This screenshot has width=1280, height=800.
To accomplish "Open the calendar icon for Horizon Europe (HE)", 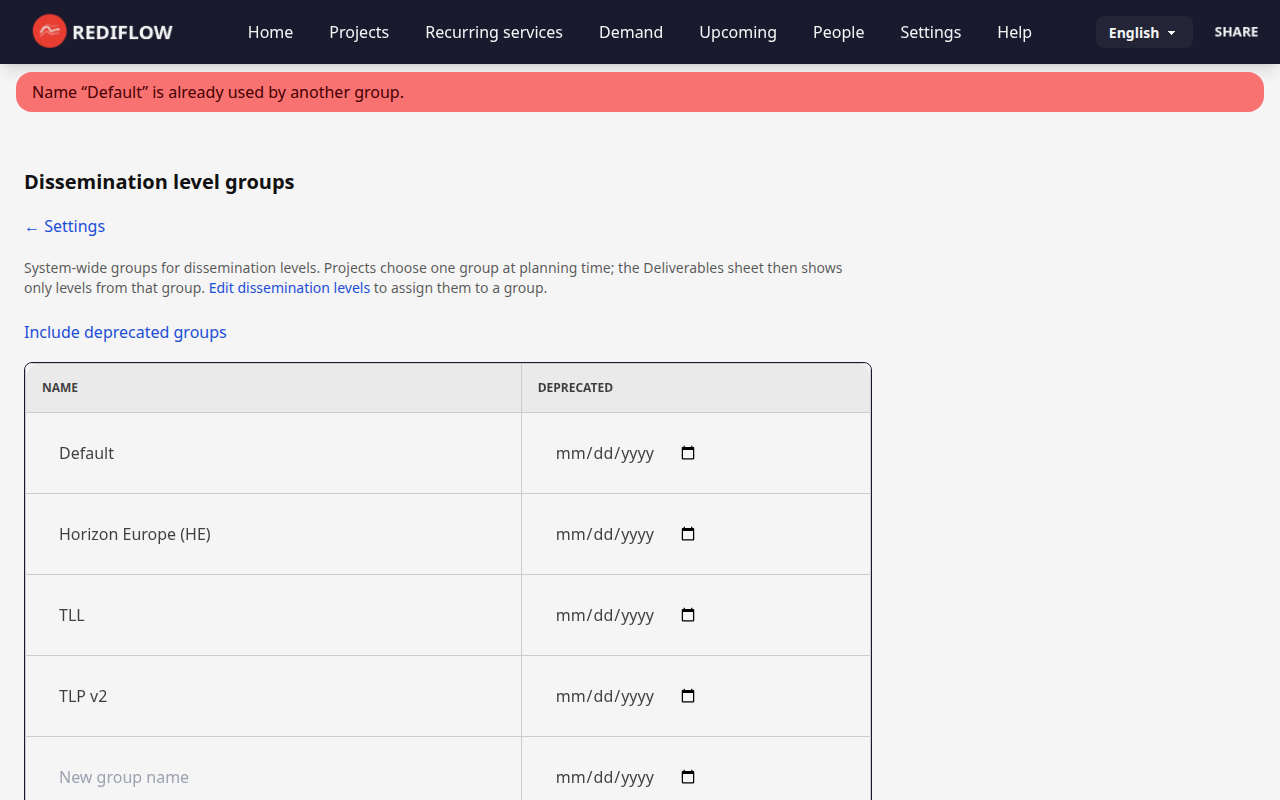I will [687, 534].
